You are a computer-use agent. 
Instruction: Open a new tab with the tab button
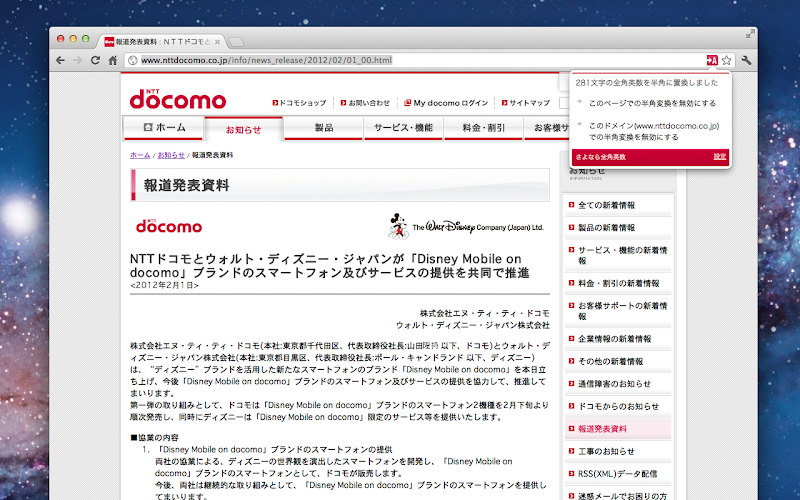(236, 42)
